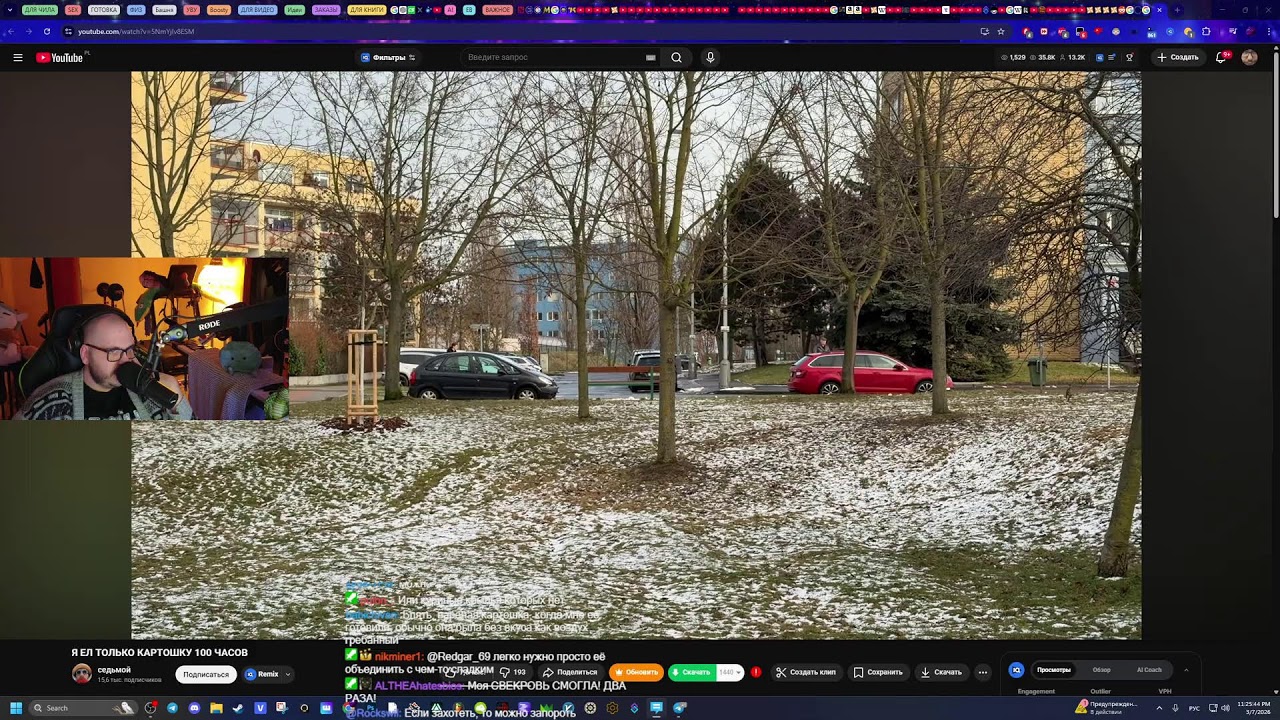Click the VPH metric label
Viewport: 1280px width, 720px height.
coord(1165,691)
